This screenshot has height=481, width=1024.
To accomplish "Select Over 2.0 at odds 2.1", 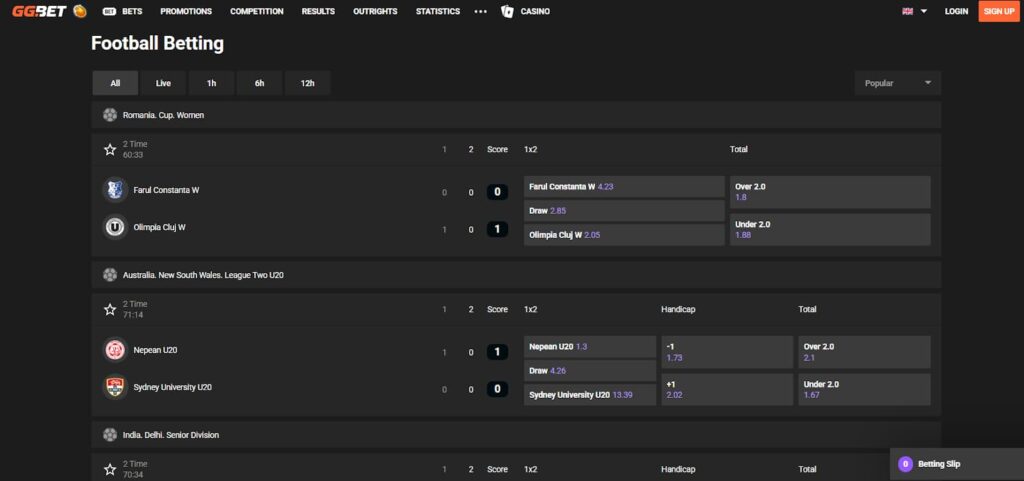I will (865, 352).
